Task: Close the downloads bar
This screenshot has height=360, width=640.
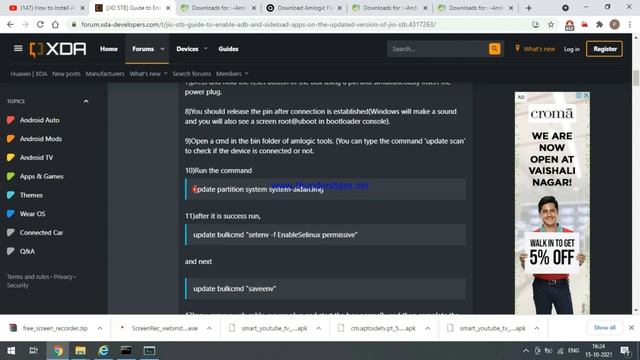Action: click(x=631, y=328)
